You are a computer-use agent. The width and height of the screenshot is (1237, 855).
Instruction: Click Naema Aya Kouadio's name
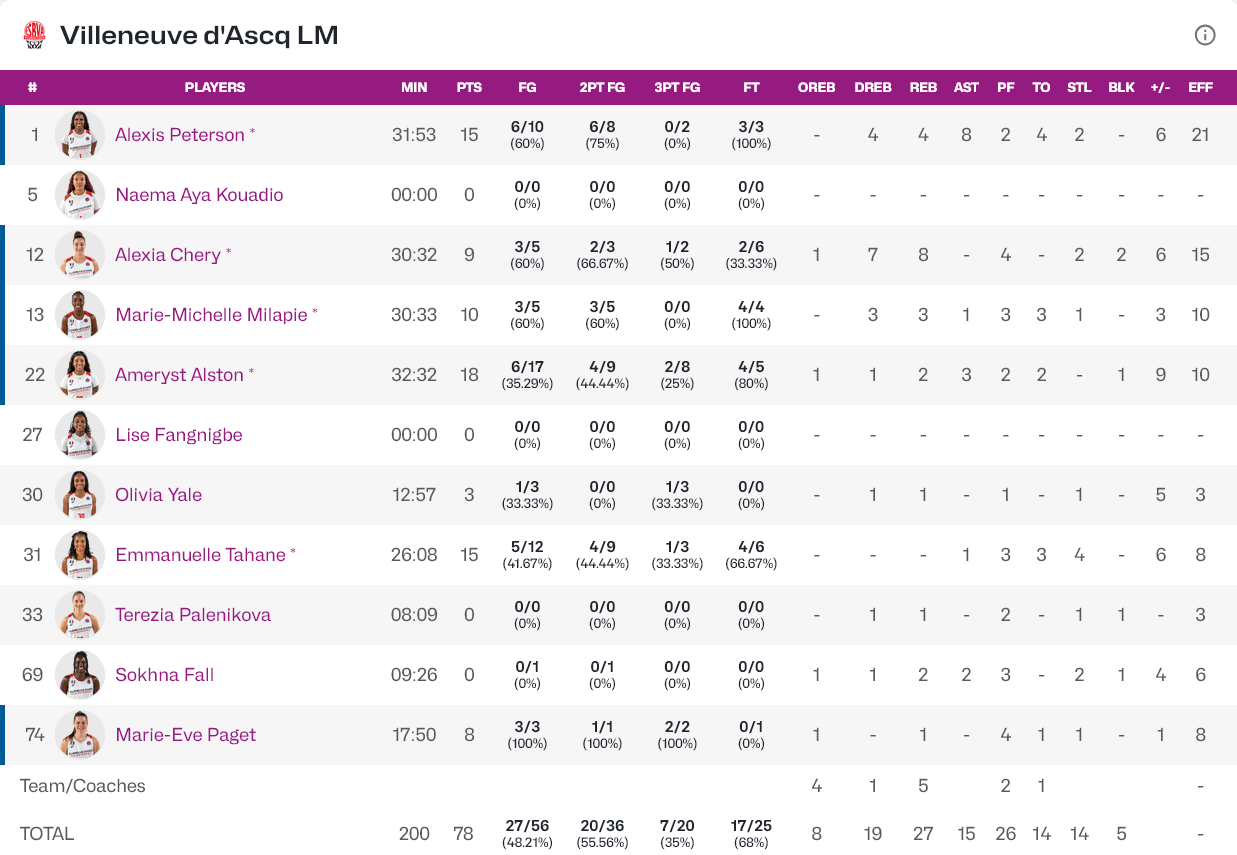tap(199, 195)
